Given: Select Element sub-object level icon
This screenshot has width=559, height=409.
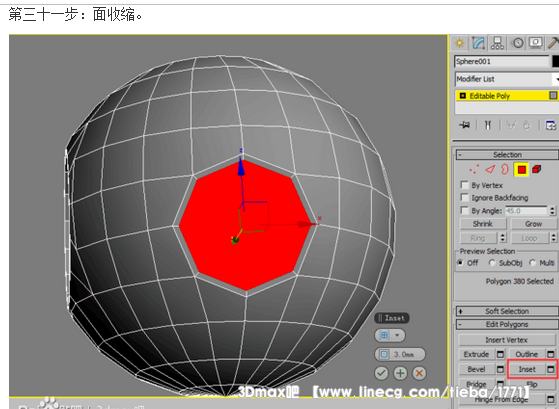Looking at the screenshot, I should tap(537, 169).
